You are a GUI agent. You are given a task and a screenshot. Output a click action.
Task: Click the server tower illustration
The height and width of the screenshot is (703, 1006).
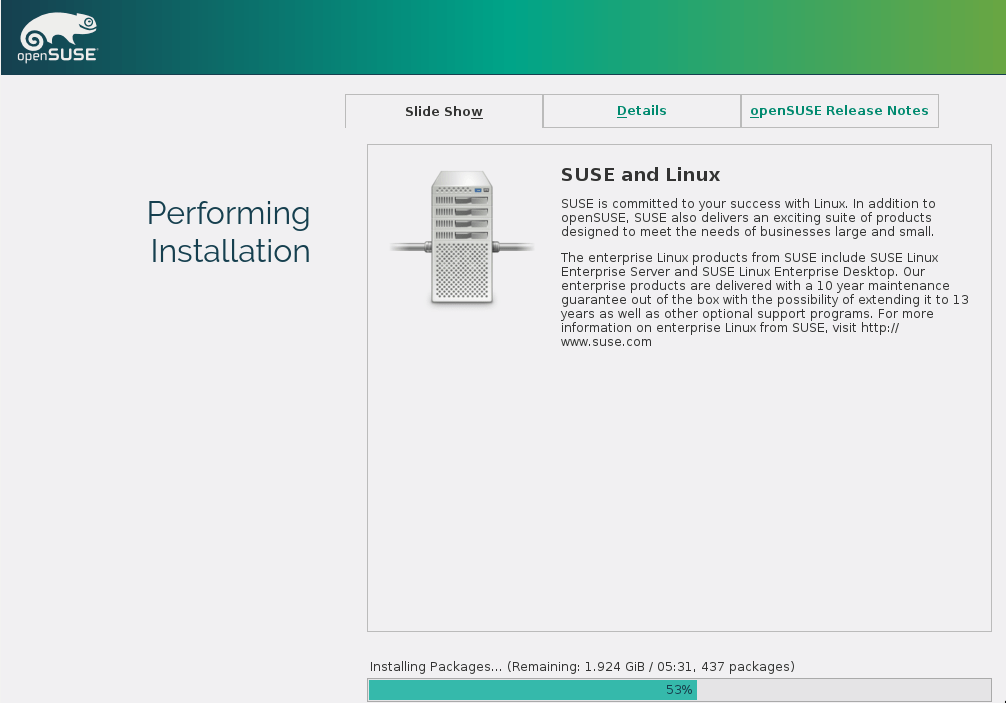pos(462,237)
